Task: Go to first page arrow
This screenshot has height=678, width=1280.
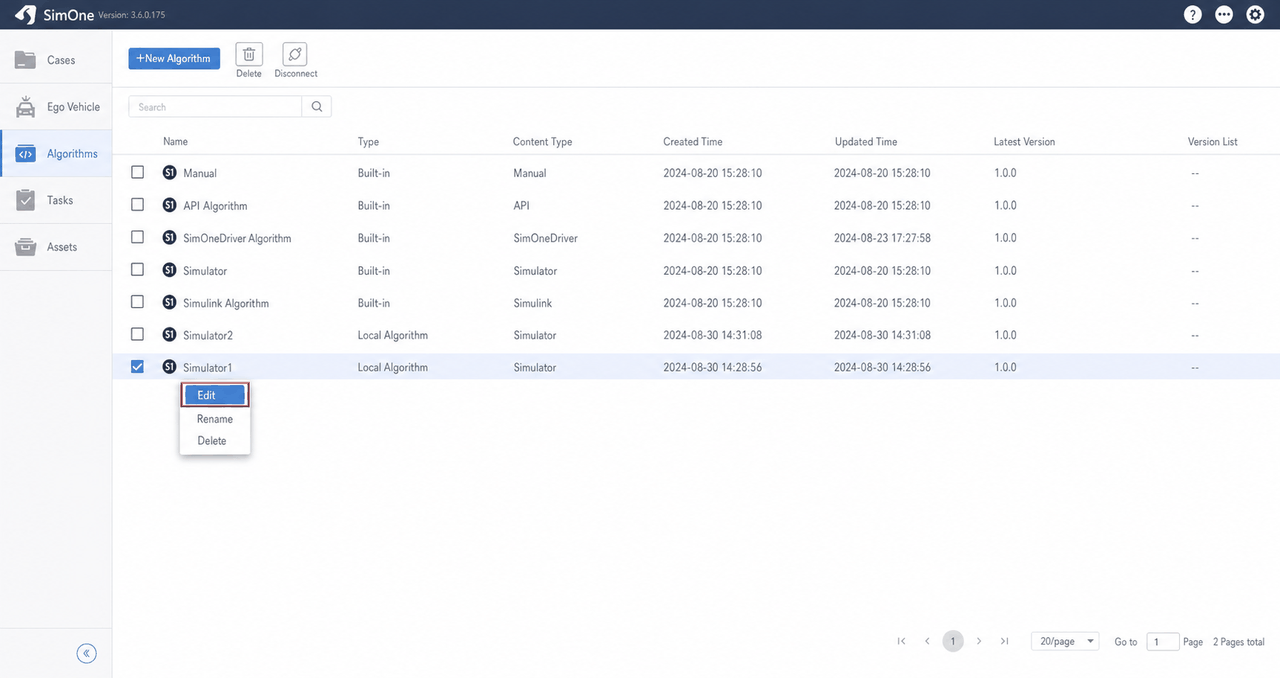Action: click(x=901, y=641)
